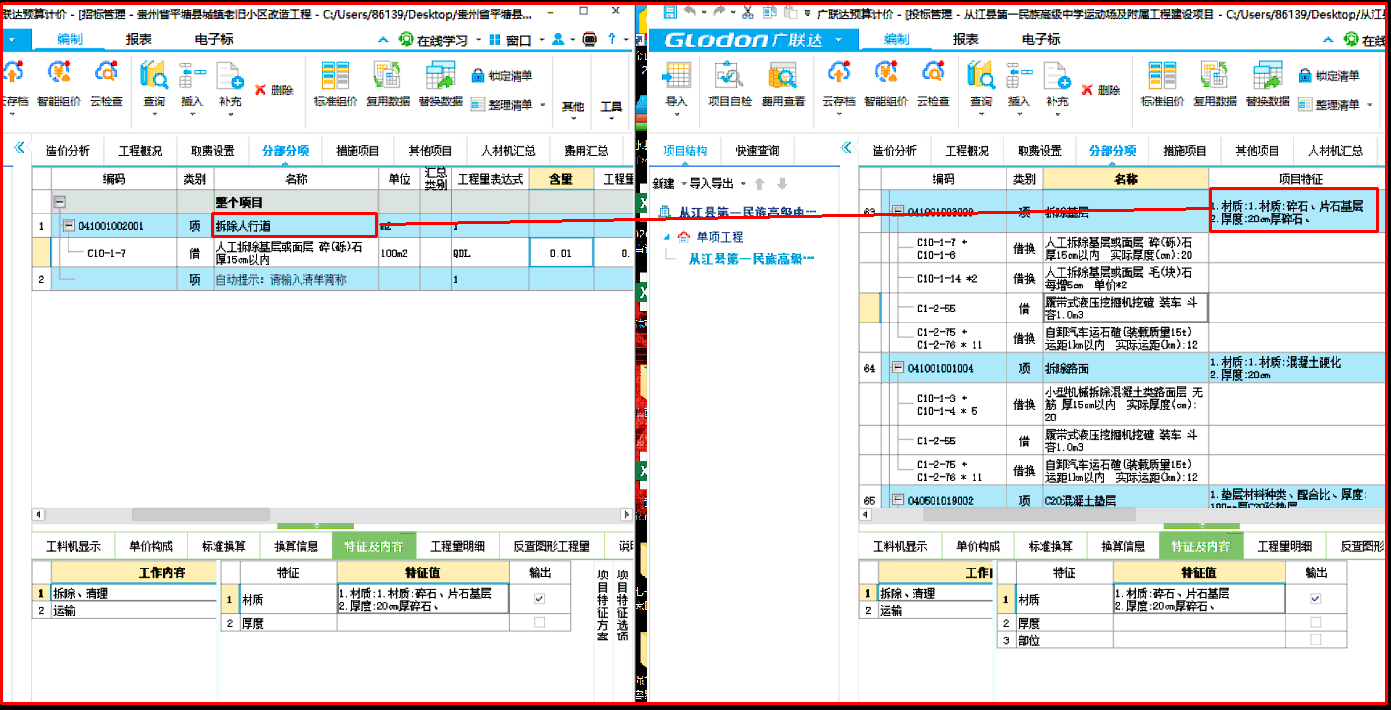Image resolution: width=1391 pixels, height=710 pixels.
Task: Open 复用数据 in the right window
Action: pyautogui.click(x=1214, y=82)
